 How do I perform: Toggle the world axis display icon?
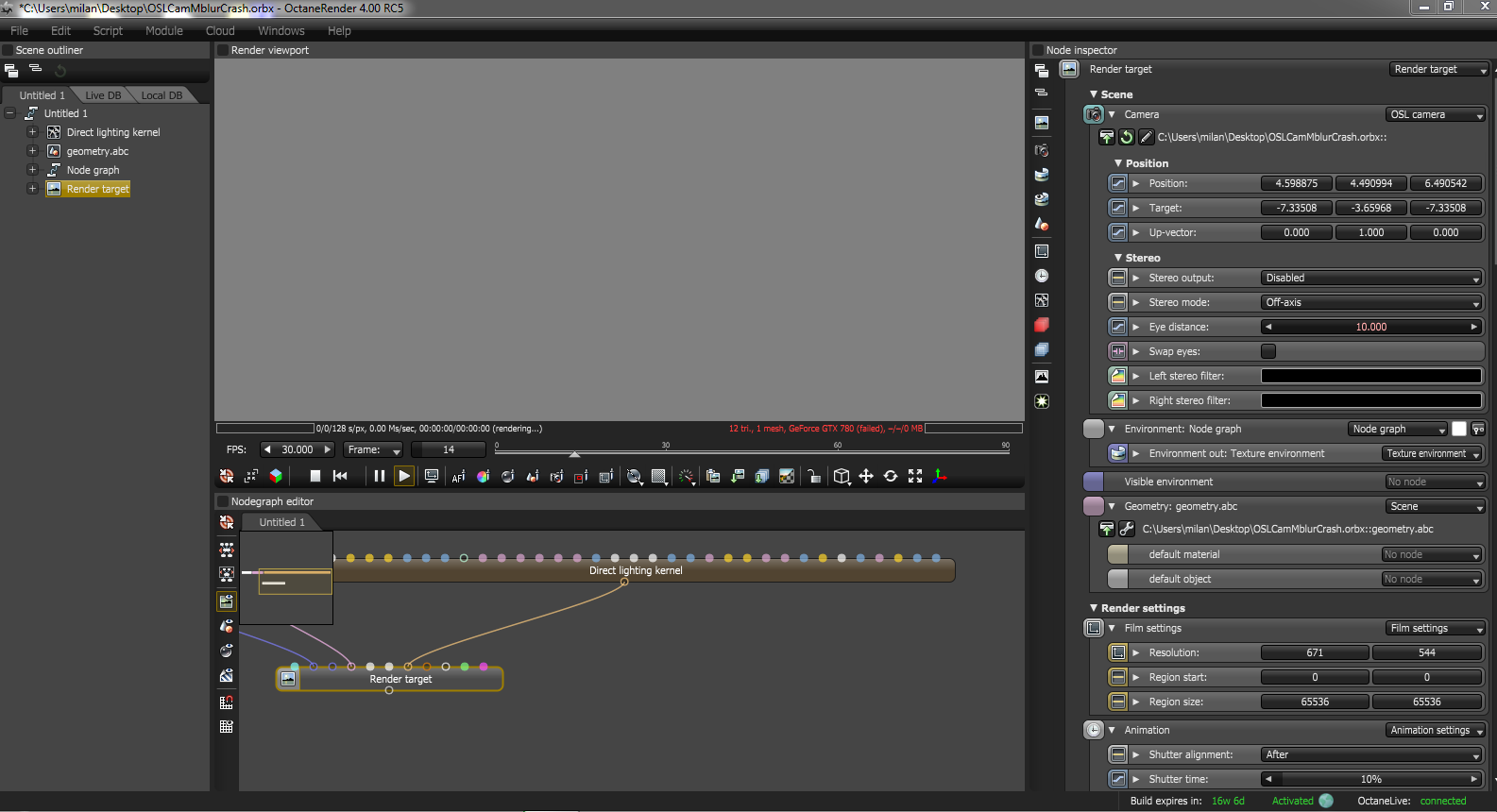pos(940,477)
